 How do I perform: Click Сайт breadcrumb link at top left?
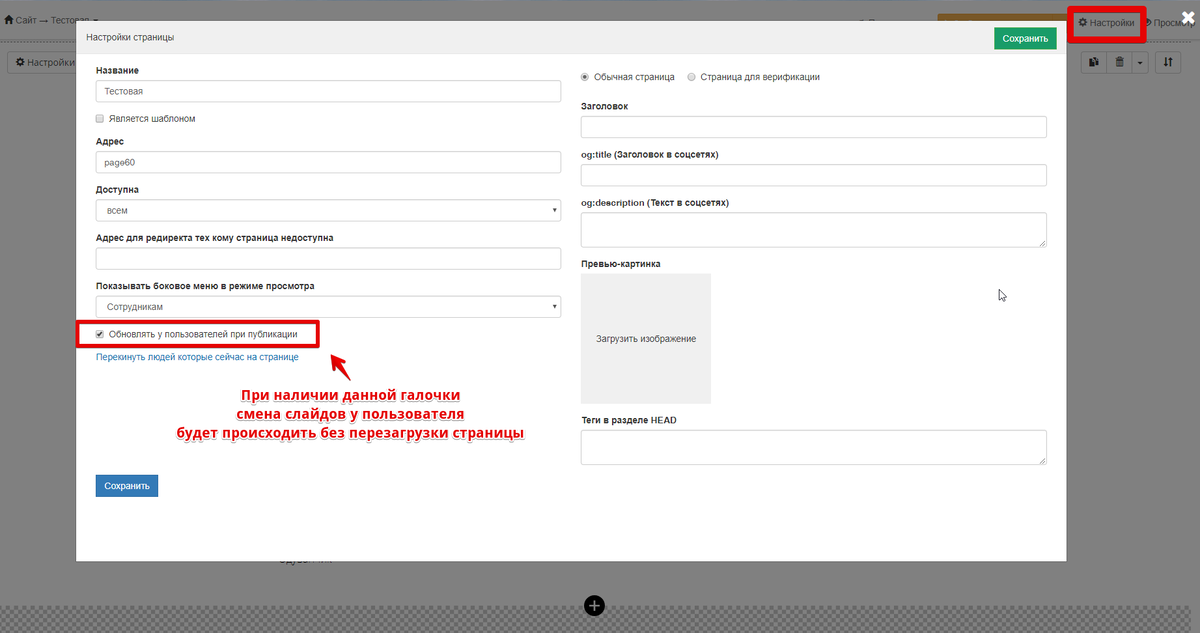tap(26, 21)
